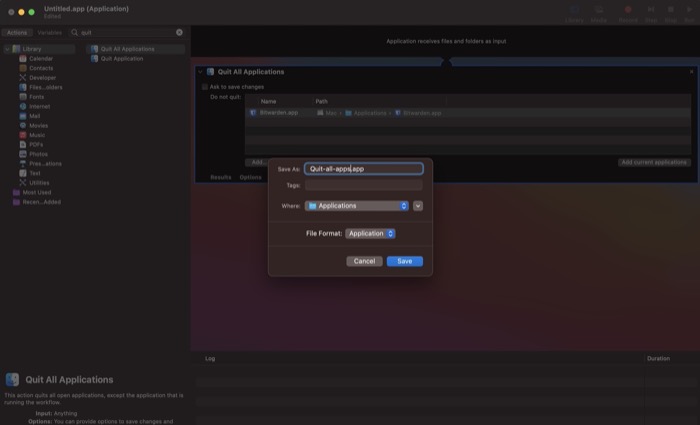Open the Calendar category in Library
The image size is (700, 425).
36,58
